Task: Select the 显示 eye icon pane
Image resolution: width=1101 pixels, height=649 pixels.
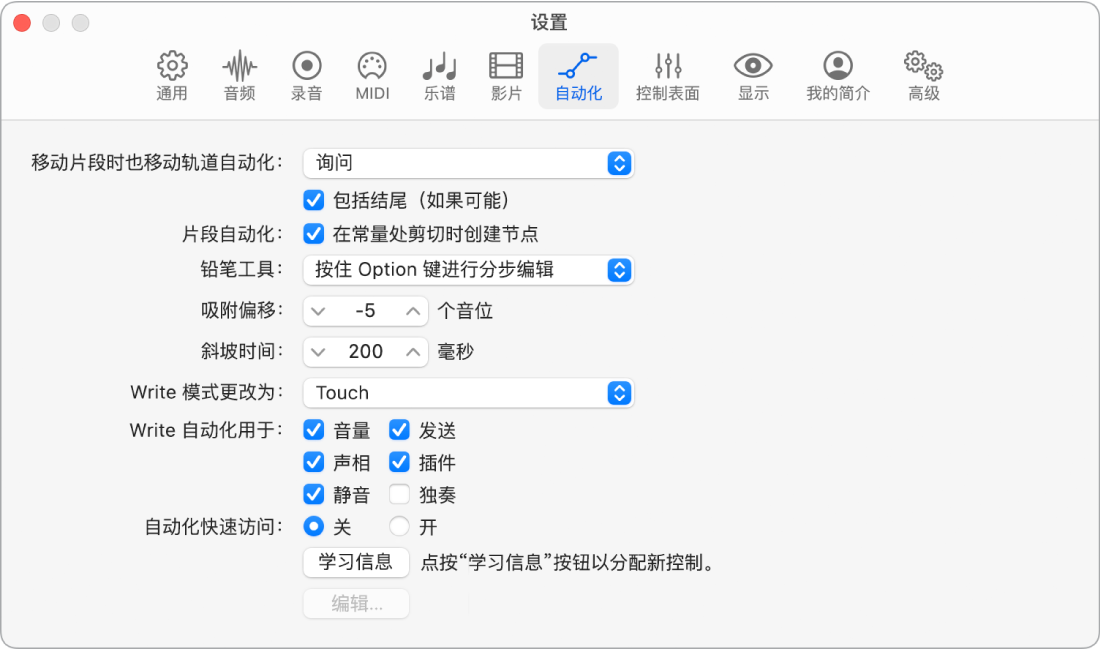Action: click(x=753, y=66)
